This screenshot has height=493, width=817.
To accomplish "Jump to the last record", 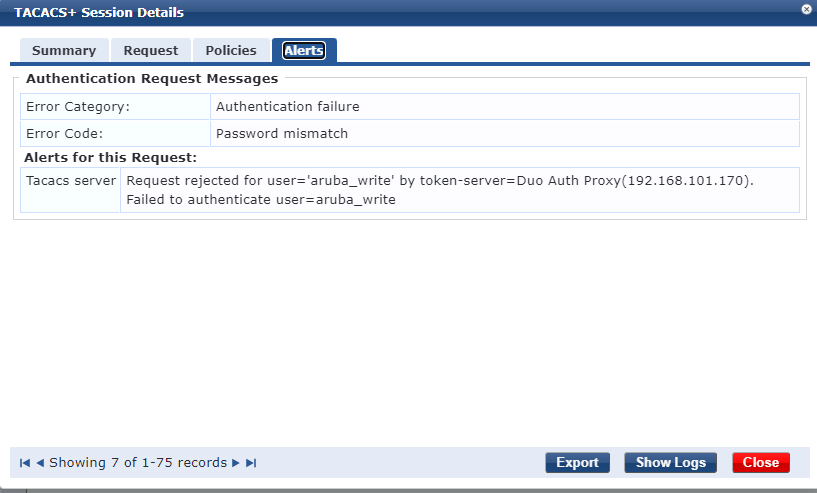I will tap(251, 463).
